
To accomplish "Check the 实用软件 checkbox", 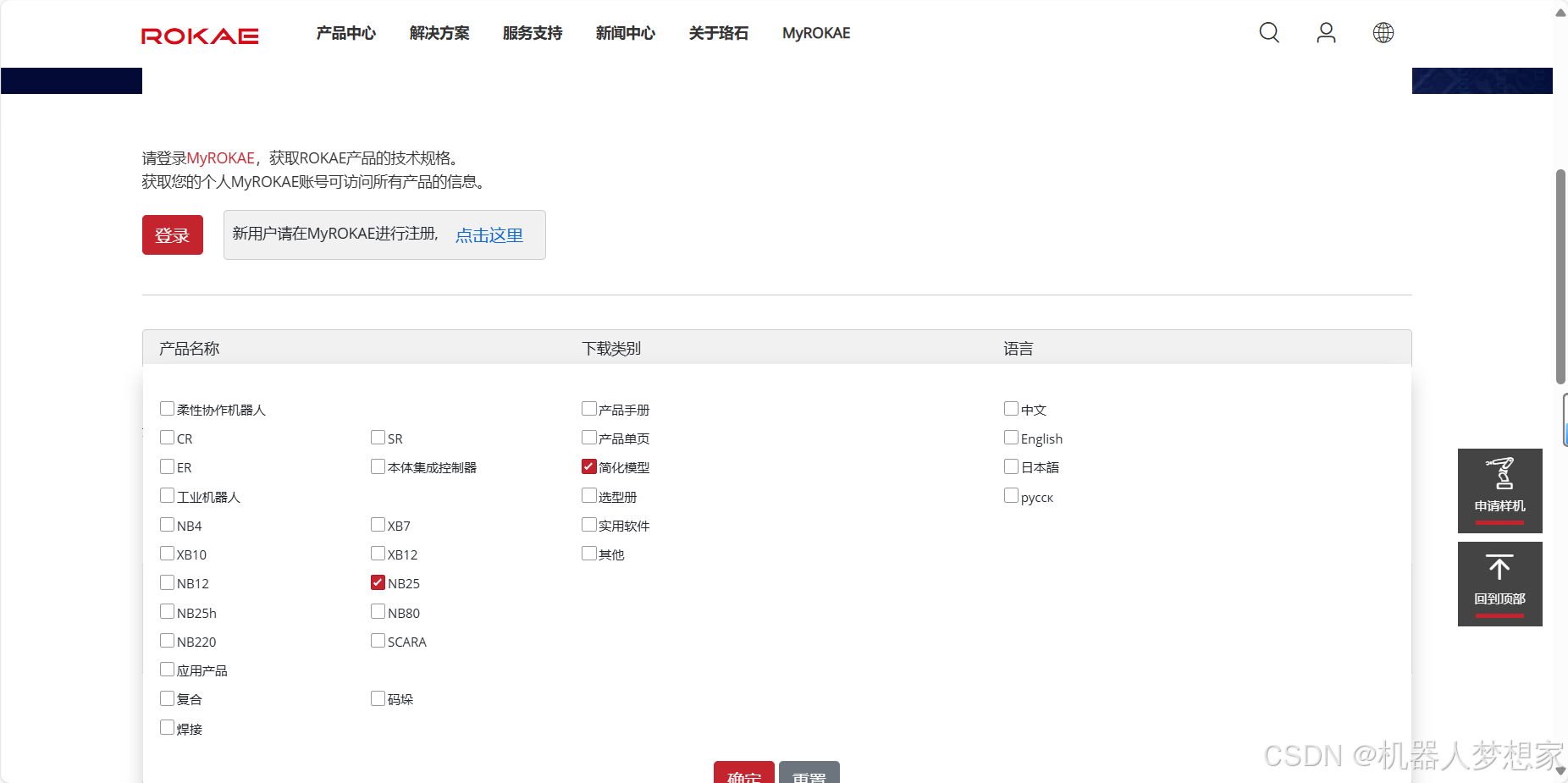I will [588, 525].
